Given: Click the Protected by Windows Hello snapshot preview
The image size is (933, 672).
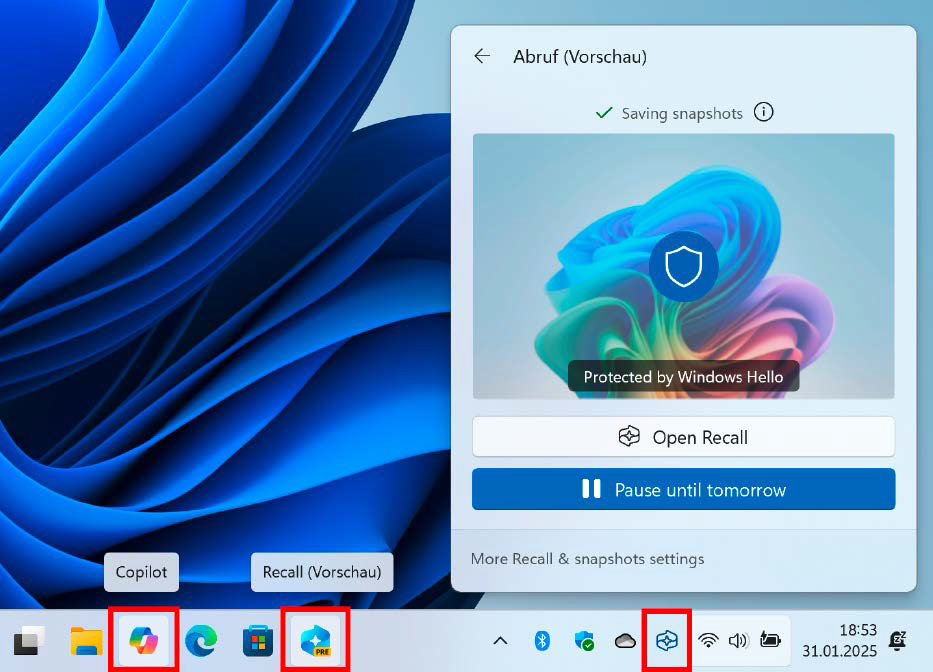Looking at the screenshot, I should (x=683, y=266).
